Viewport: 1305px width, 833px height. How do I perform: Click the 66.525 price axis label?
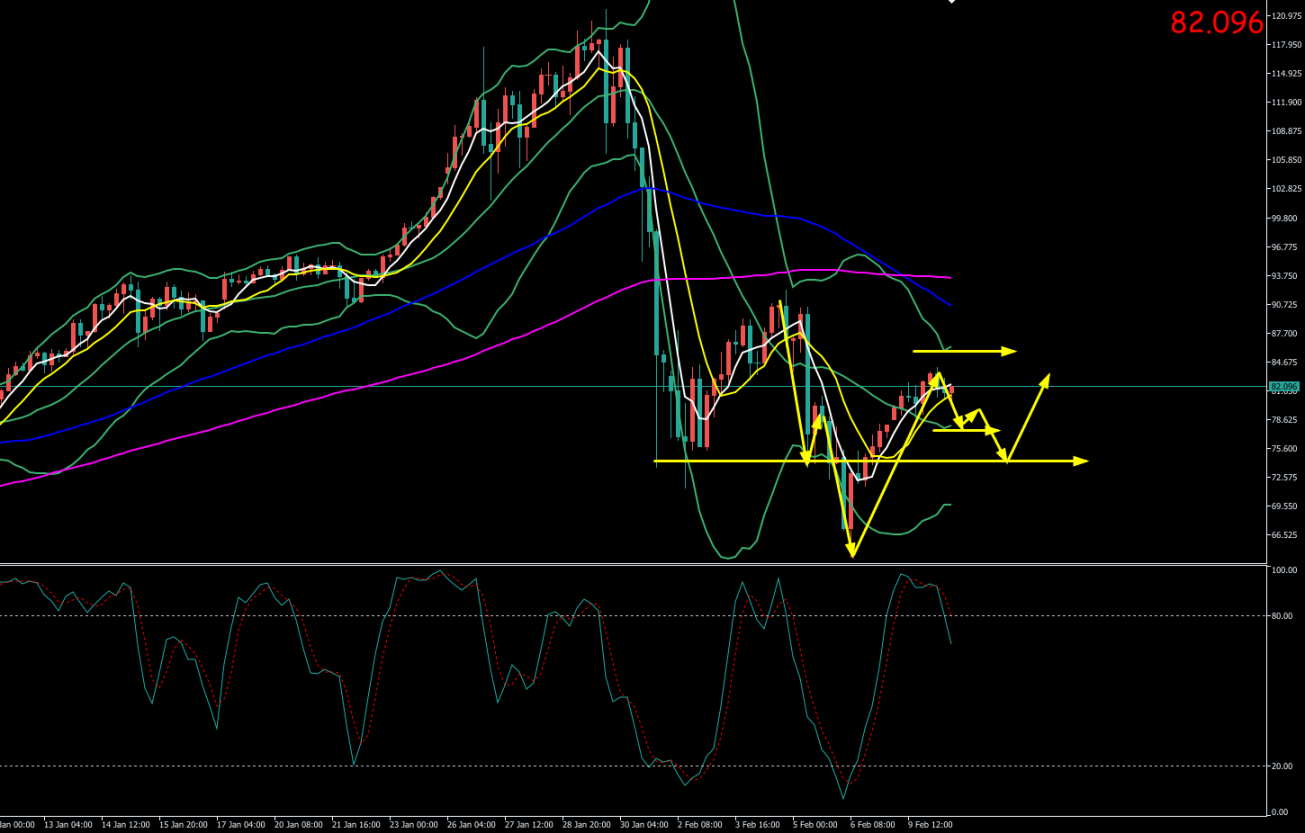[x=1283, y=536]
